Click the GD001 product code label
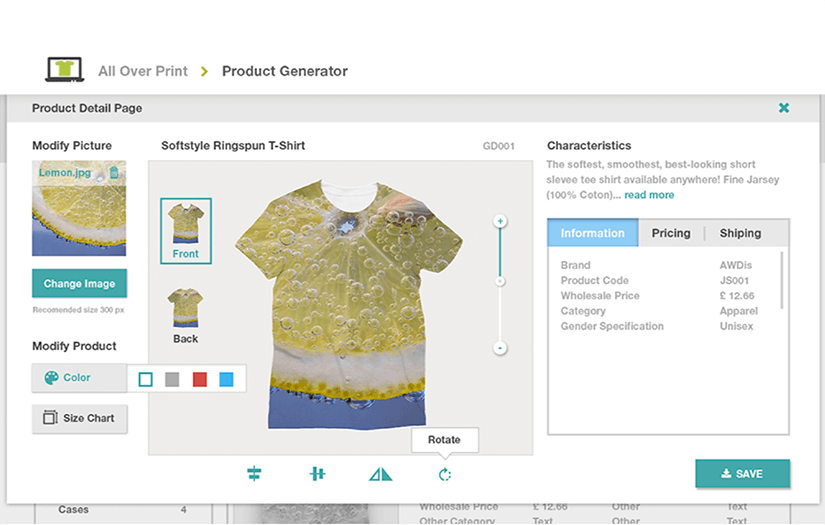 (x=498, y=146)
